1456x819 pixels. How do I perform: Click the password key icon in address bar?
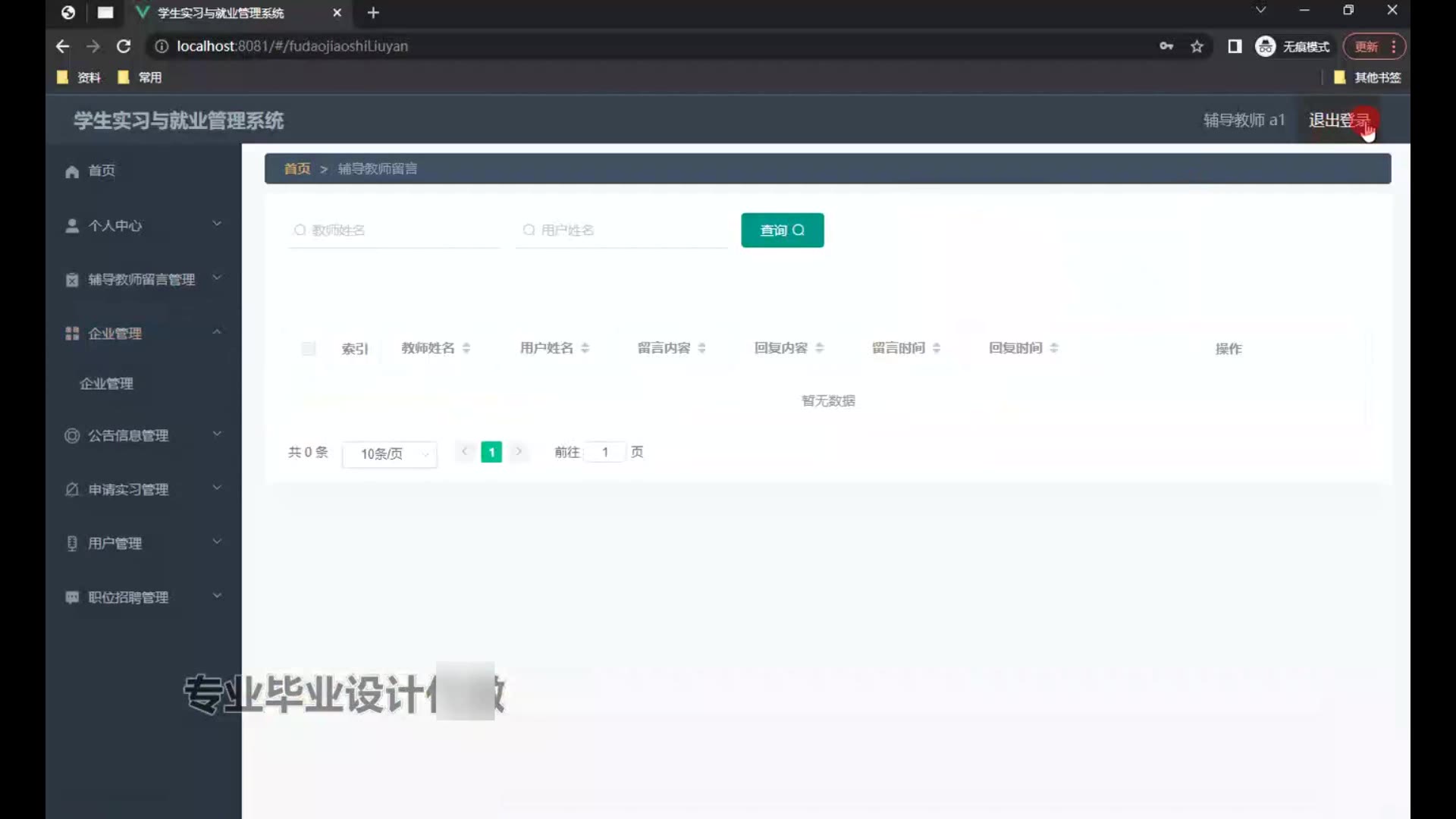(1166, 46)
